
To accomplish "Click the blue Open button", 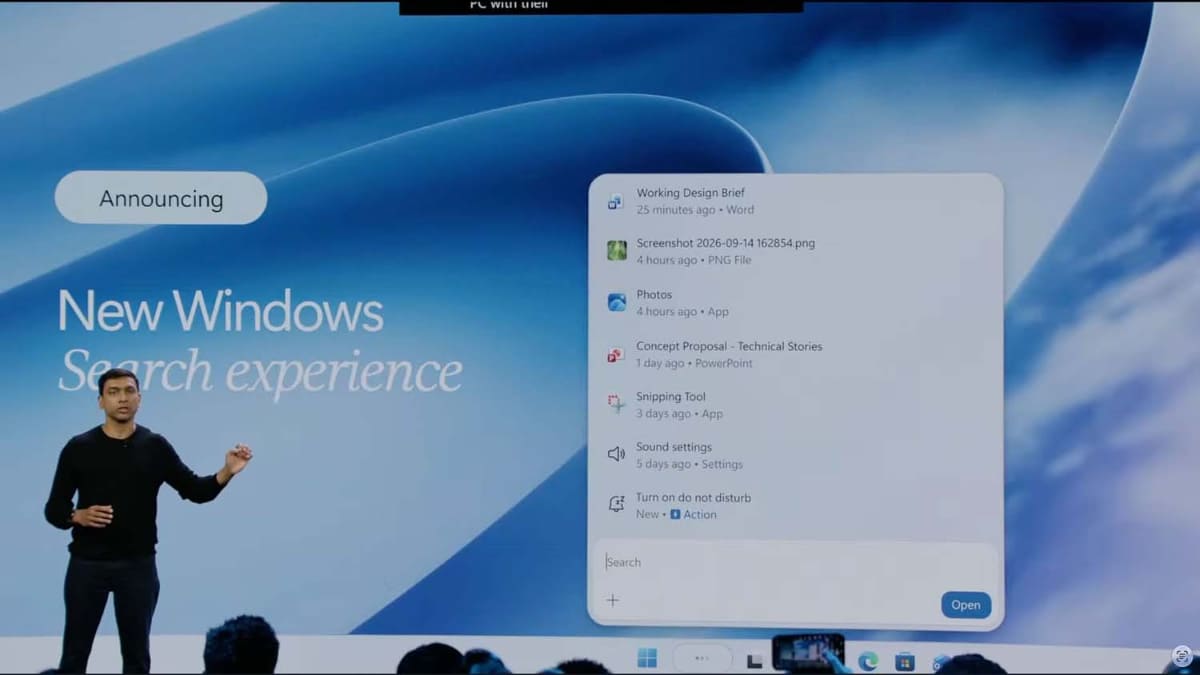I will point(966,605).
